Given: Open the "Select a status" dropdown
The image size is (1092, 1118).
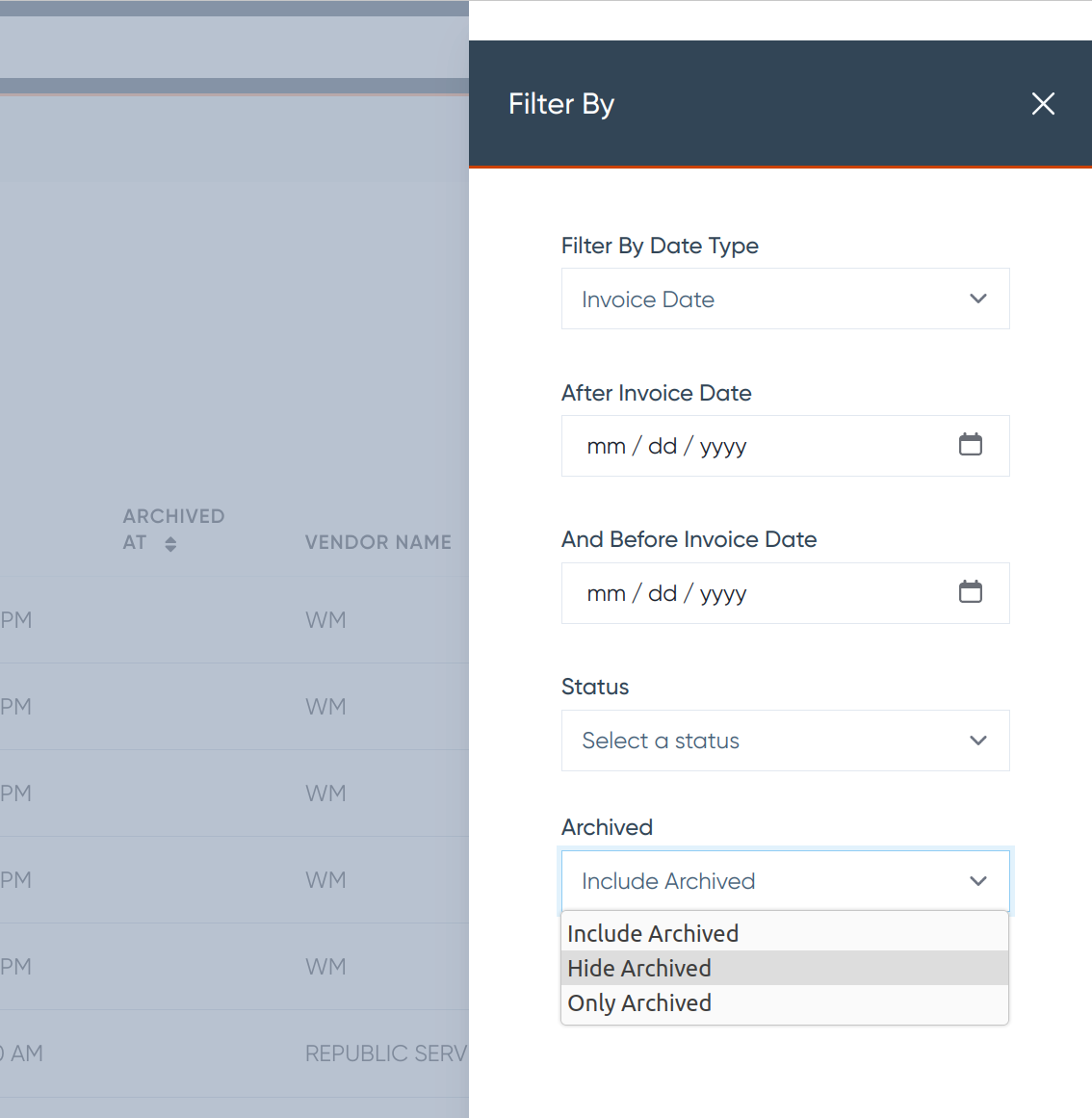Looking at the screenshot, I should coord(785,741).
